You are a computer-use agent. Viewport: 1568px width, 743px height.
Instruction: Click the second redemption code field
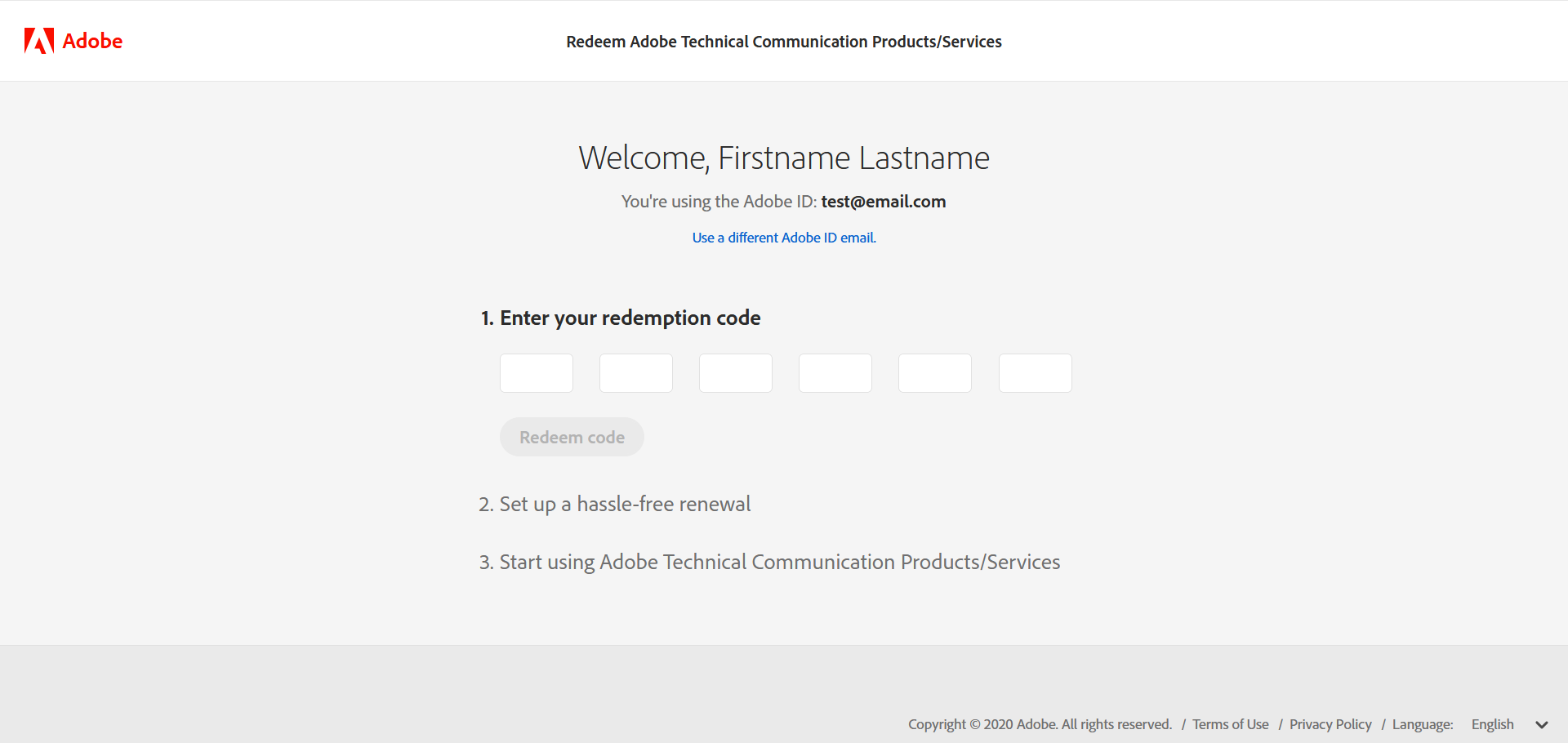635,373
